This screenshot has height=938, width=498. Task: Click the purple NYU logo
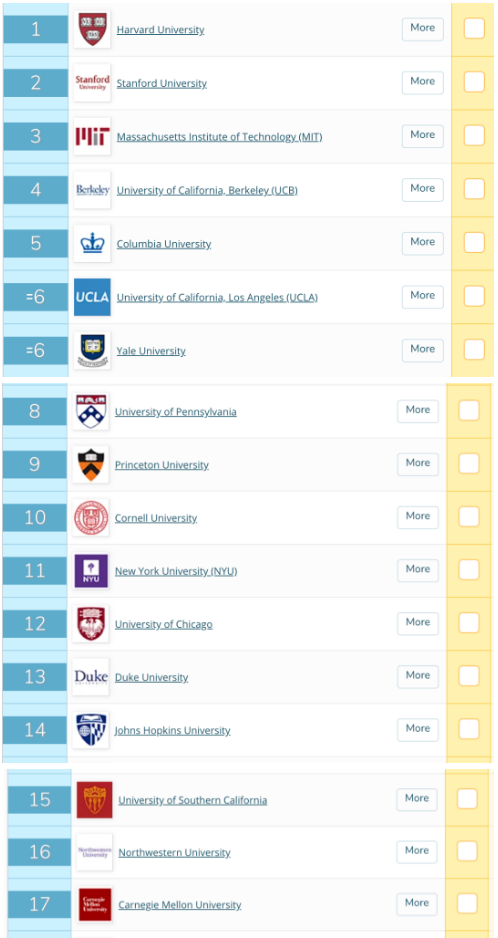tap(90, 571)
